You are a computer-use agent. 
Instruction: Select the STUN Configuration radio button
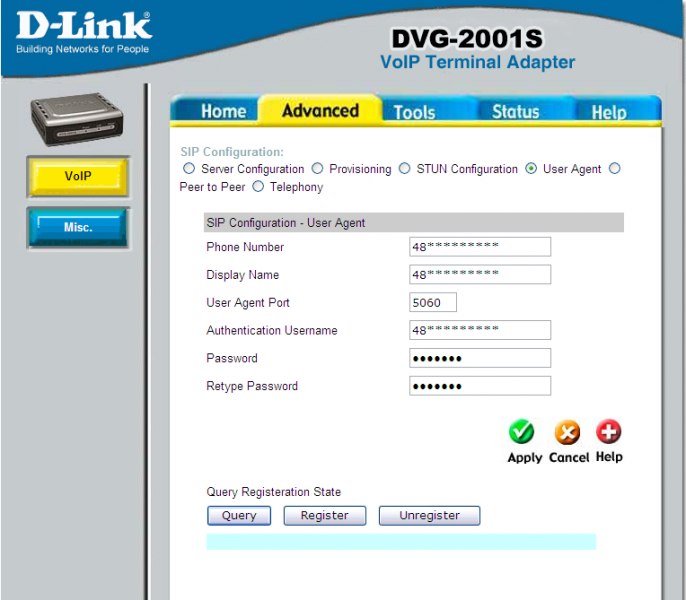coord(404,168)
